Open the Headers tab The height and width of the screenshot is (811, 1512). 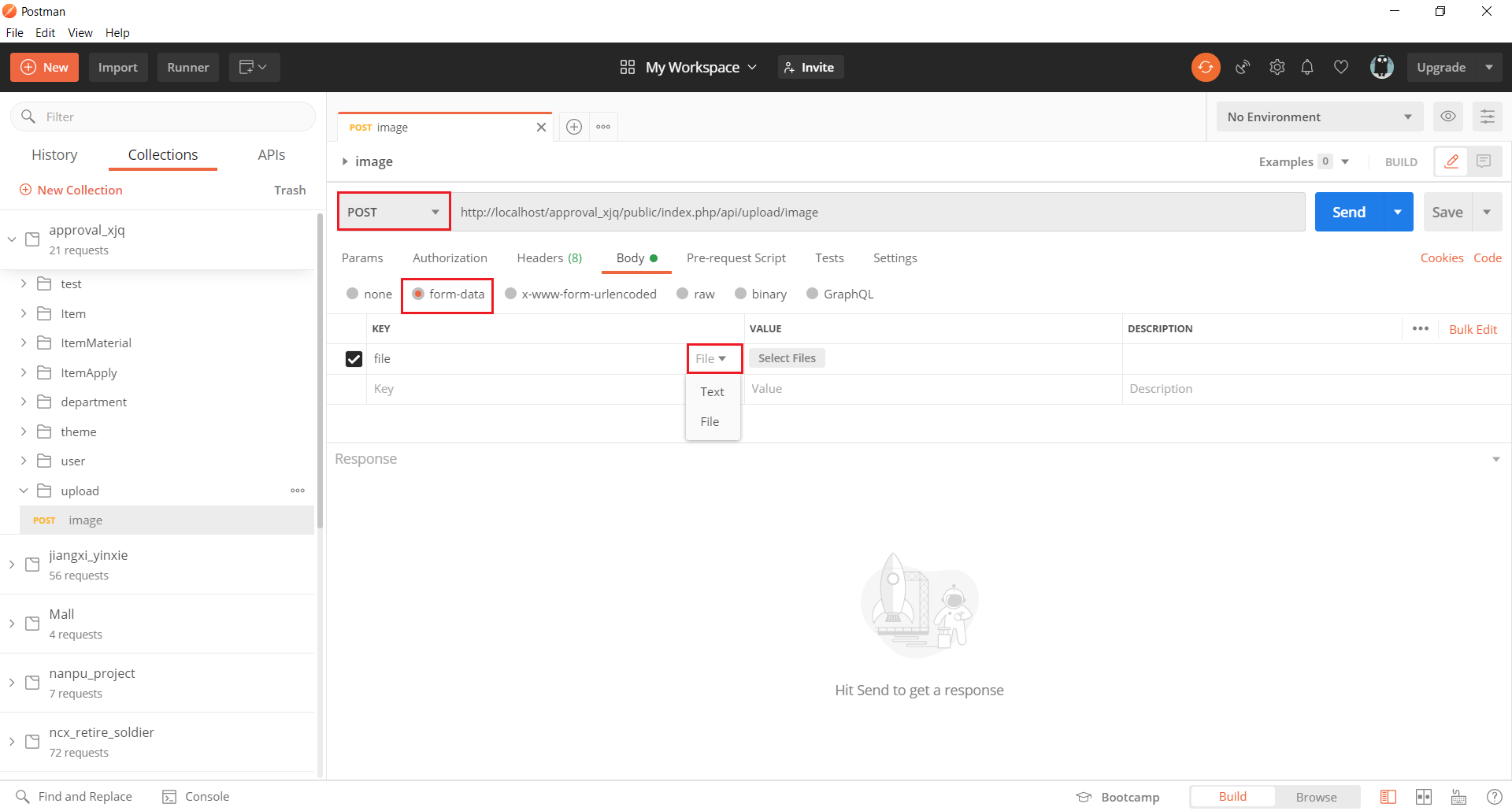pyautogui.click(x=550, y=257)
